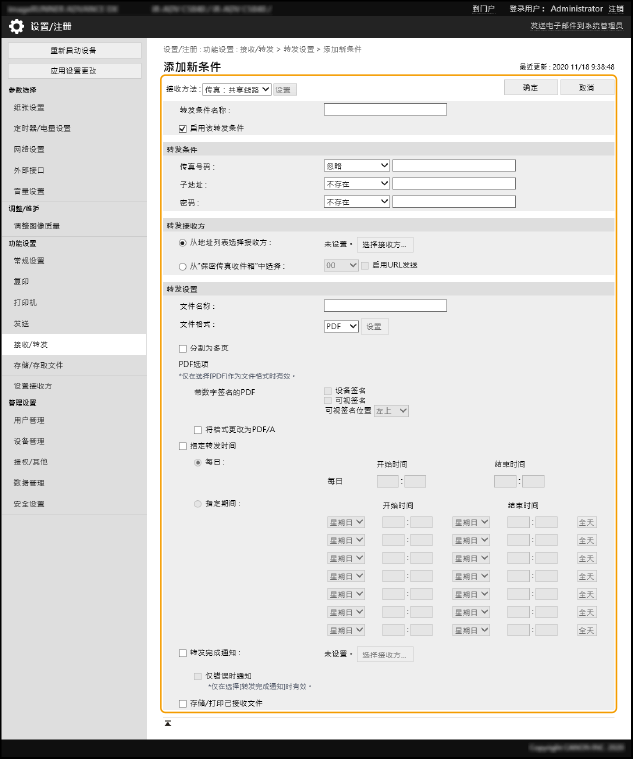The height and width of the screenshot is (759, 633).
Task: Click the 选择接收方... button under 转发接收方
Action: coord(386,243)
